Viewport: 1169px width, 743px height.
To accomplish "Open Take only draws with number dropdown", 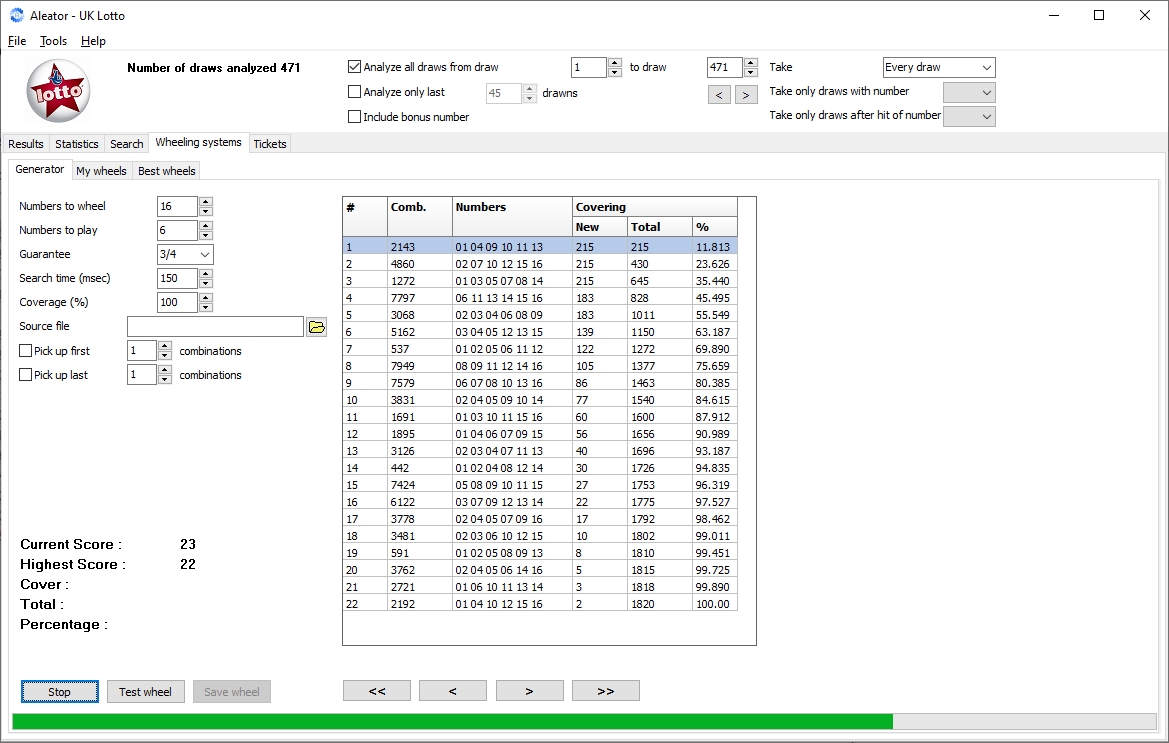I will [969, 92].
